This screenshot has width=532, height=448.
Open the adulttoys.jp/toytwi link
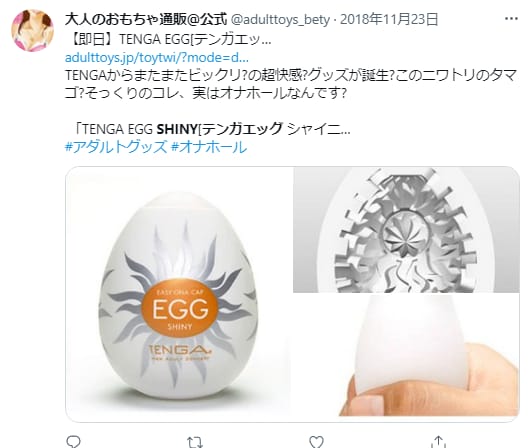point(157,58)
